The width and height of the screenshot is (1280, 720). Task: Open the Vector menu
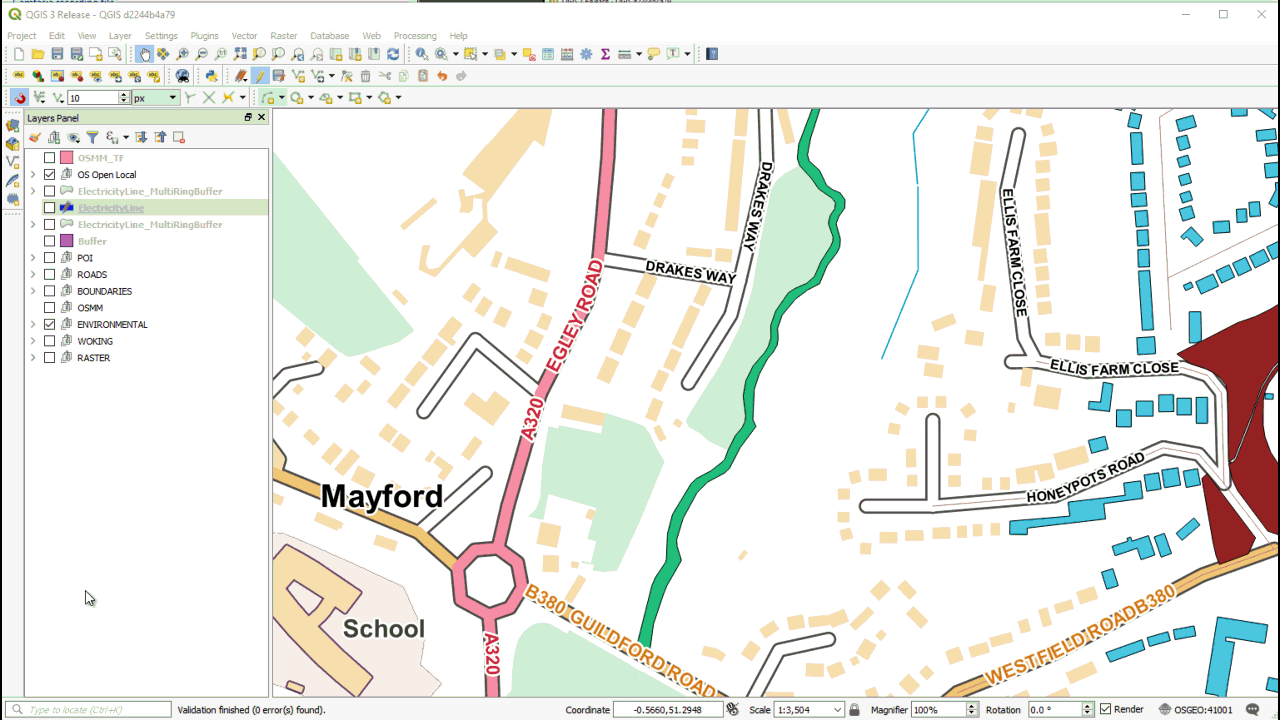245,36
